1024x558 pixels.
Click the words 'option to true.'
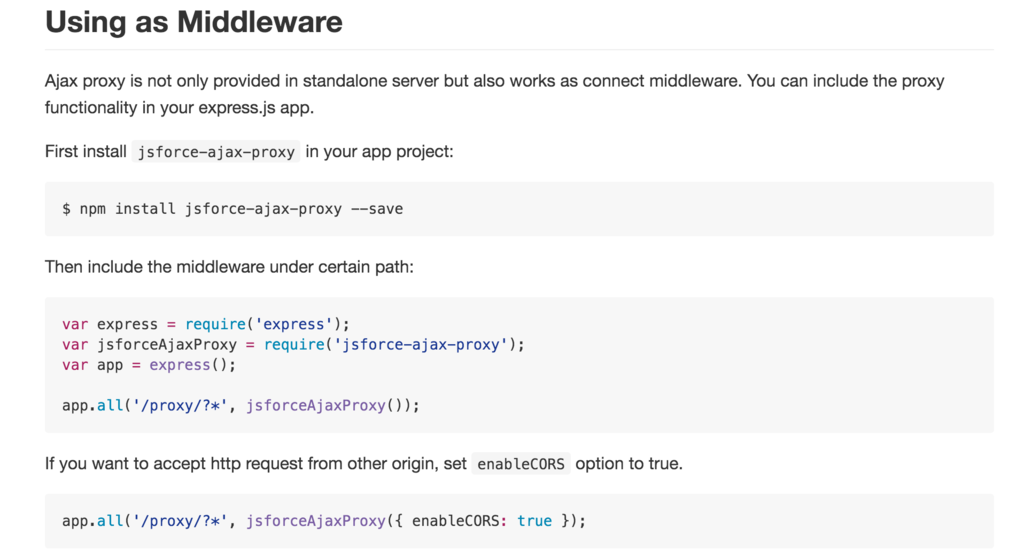point(629,464)
